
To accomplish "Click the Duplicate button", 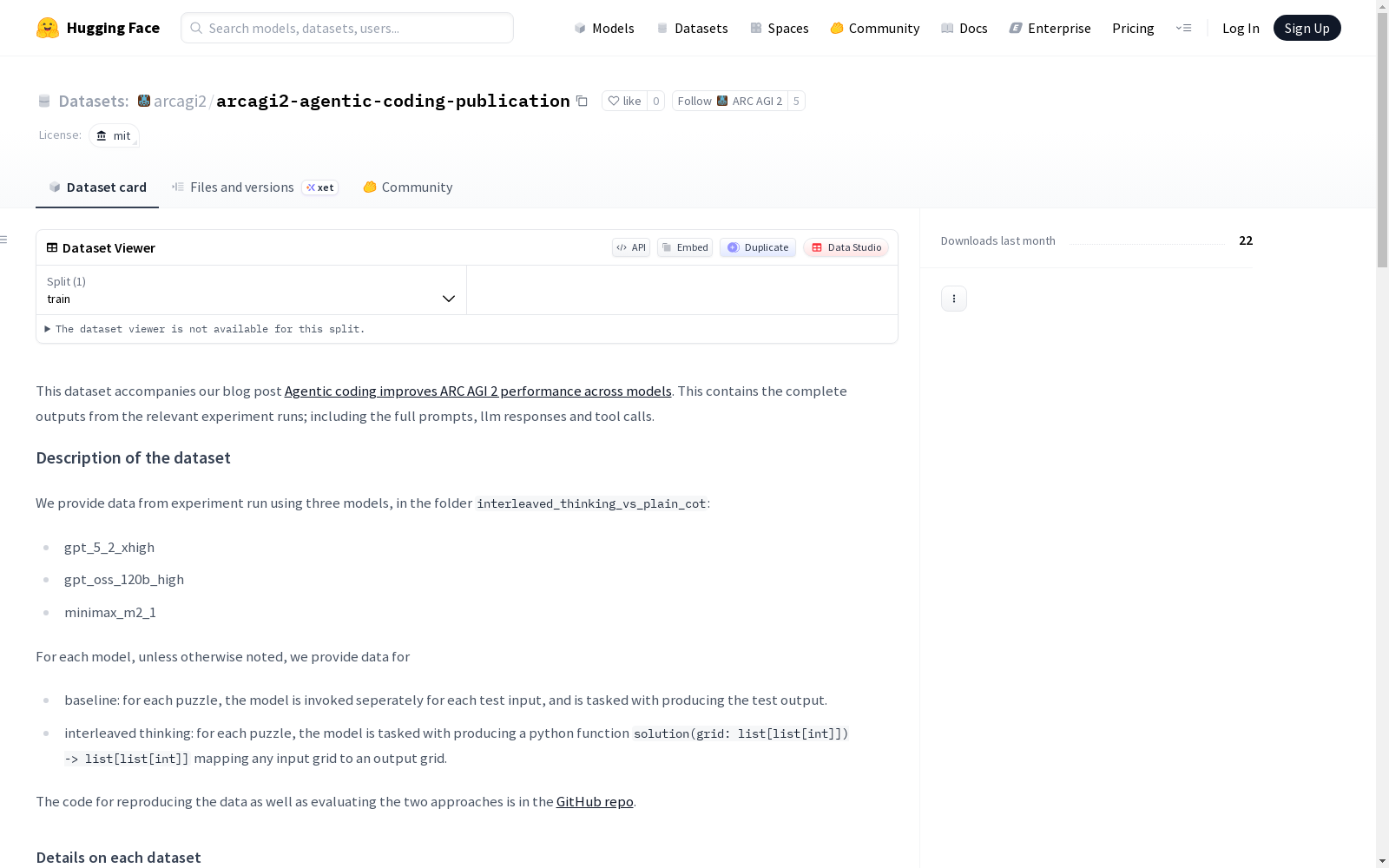I will pos(758,247).
